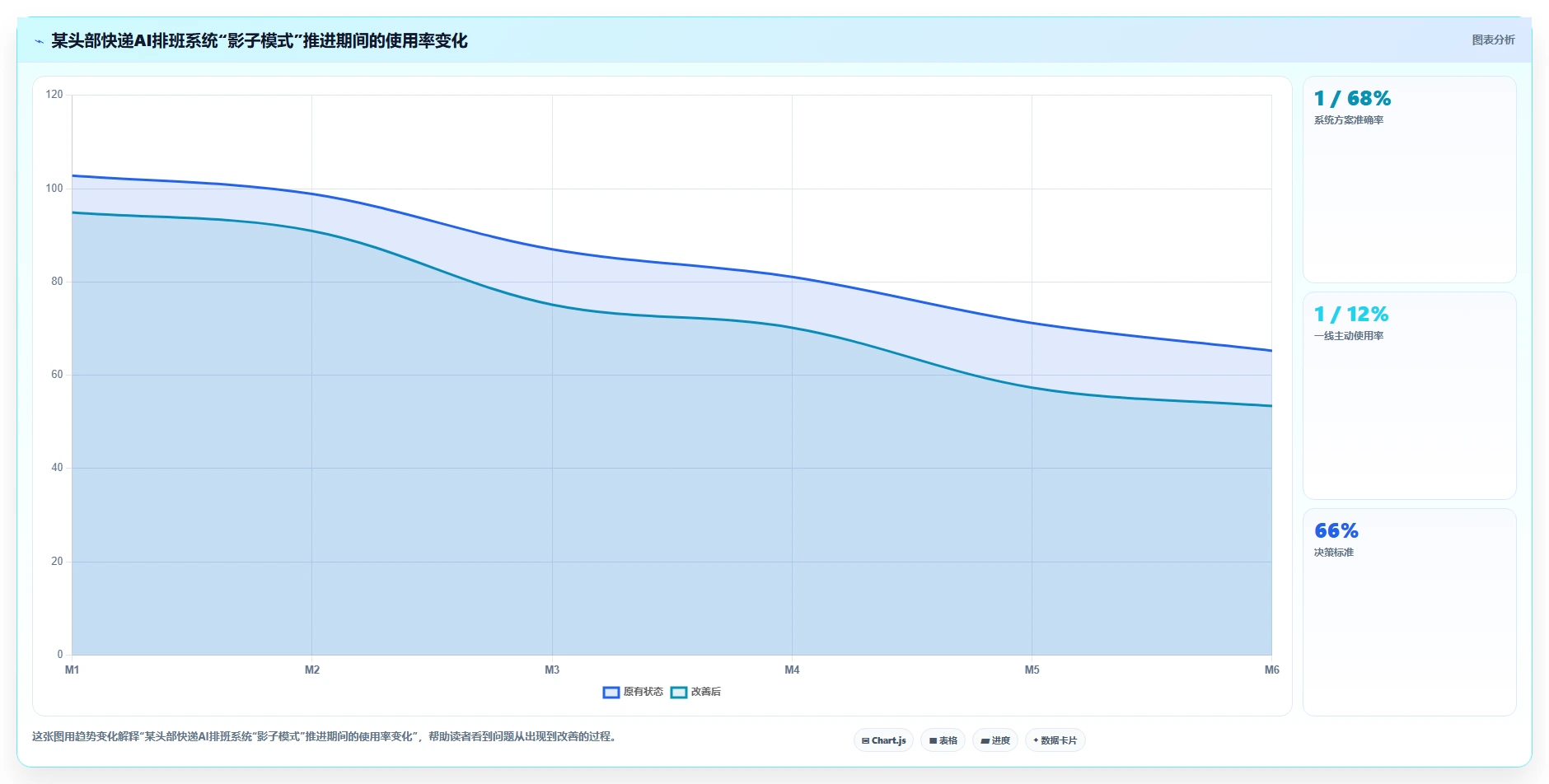Click the M4 axis label
Viewport: 1549px width, 784px height.
click(x=792, y=670)
